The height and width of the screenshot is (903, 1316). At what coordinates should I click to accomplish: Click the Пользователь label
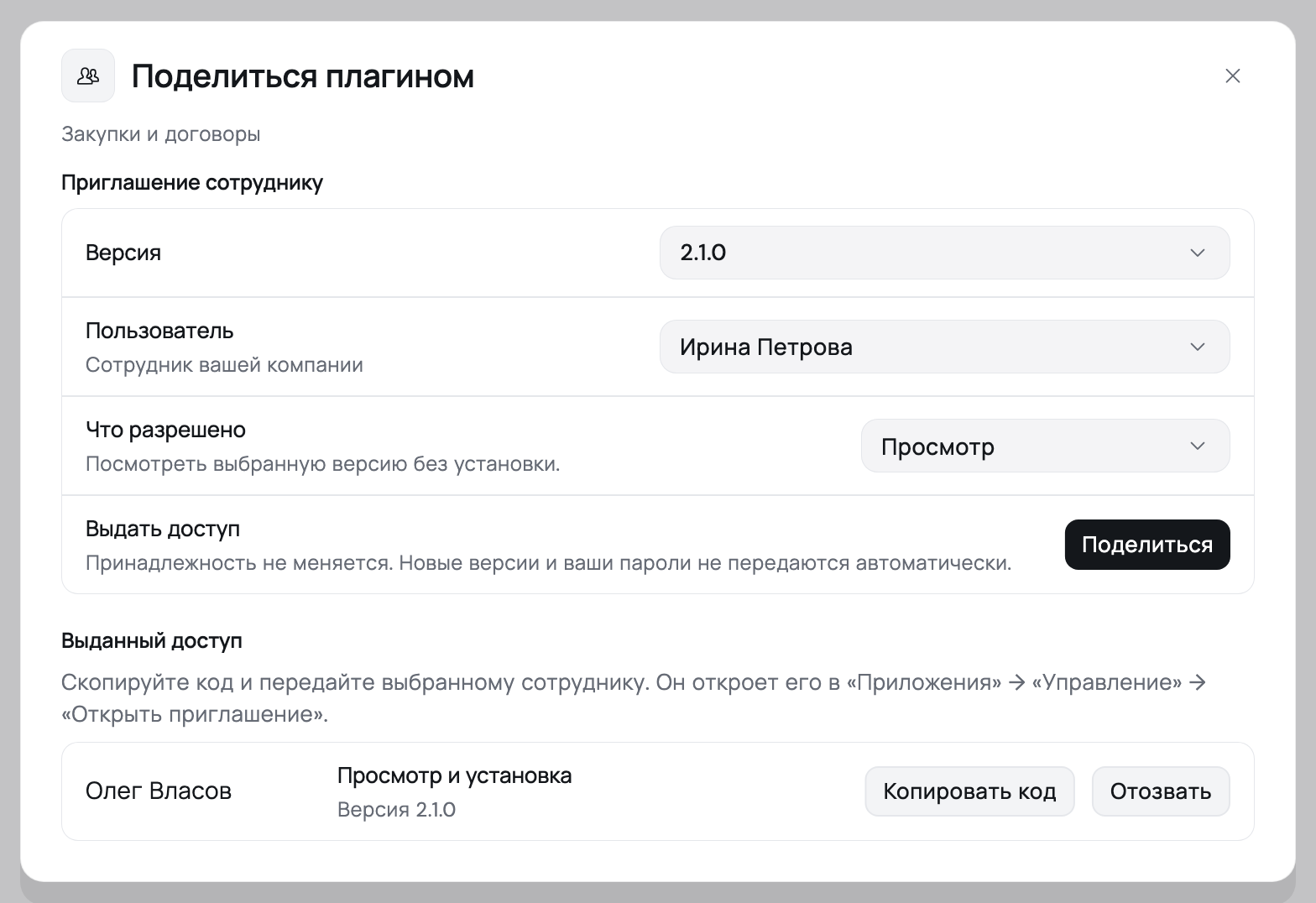point(159,331)
